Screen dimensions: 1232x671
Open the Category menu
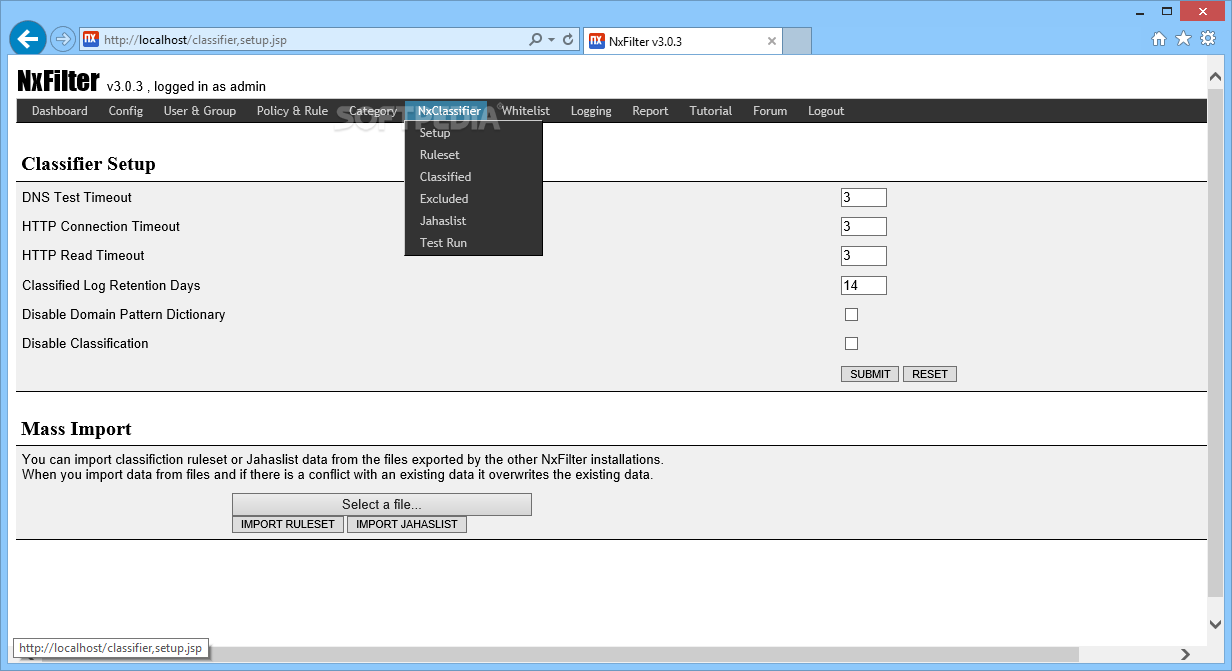373,111
